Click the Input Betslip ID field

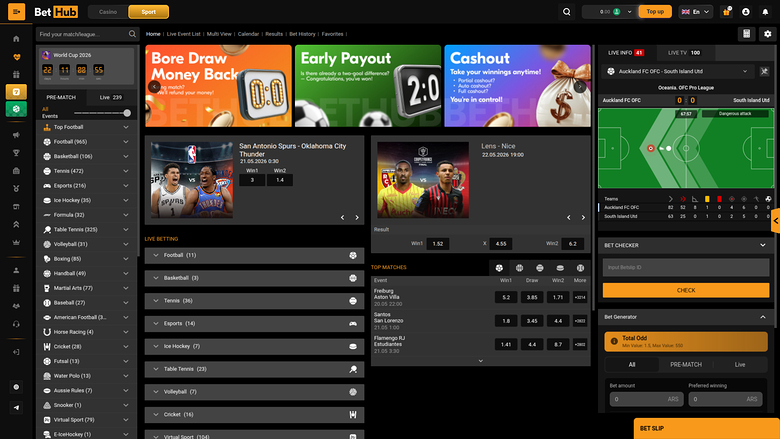pyautogui.click(x=685, y=267)
